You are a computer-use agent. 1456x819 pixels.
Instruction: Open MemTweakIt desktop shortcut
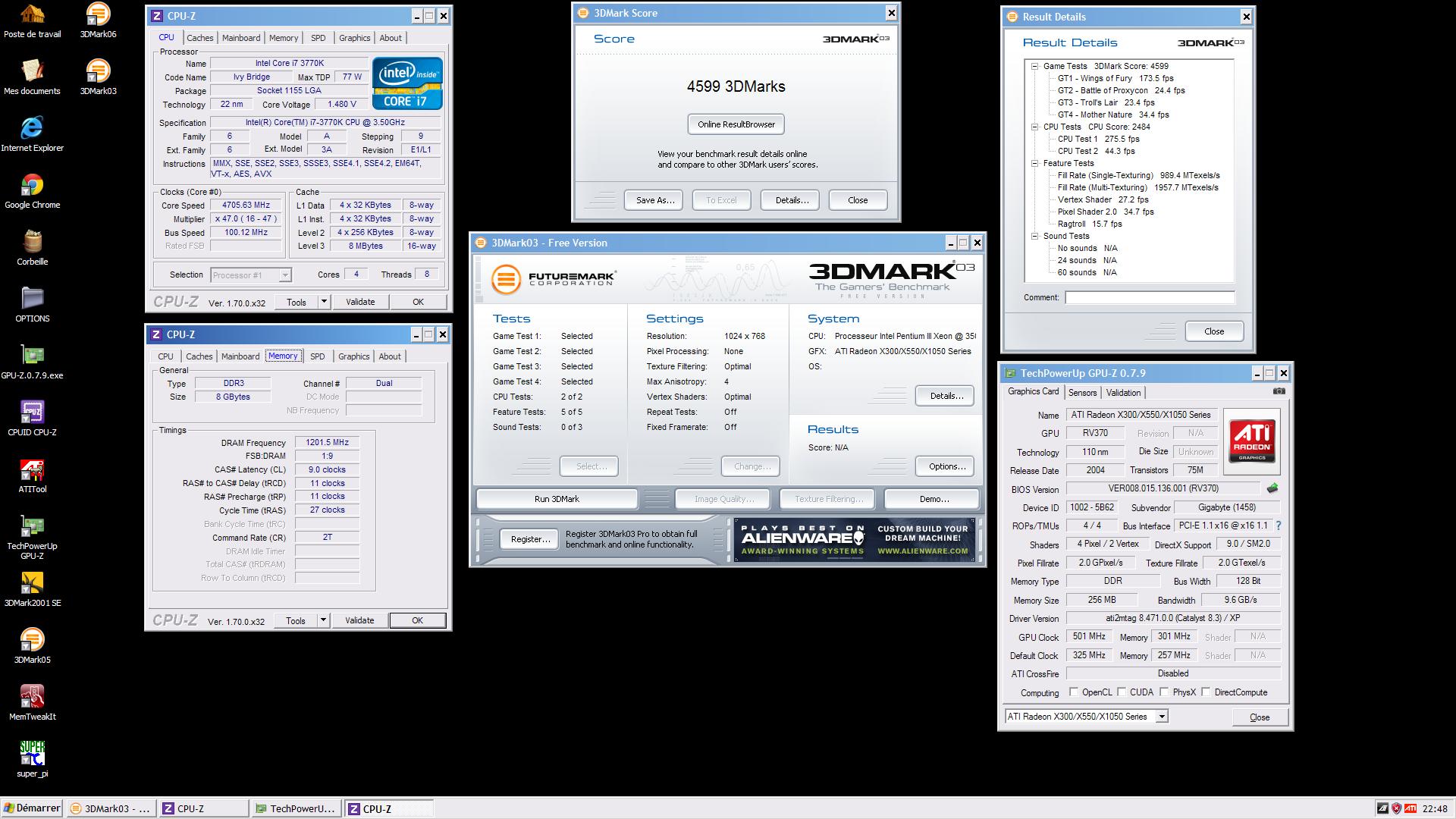32,702
